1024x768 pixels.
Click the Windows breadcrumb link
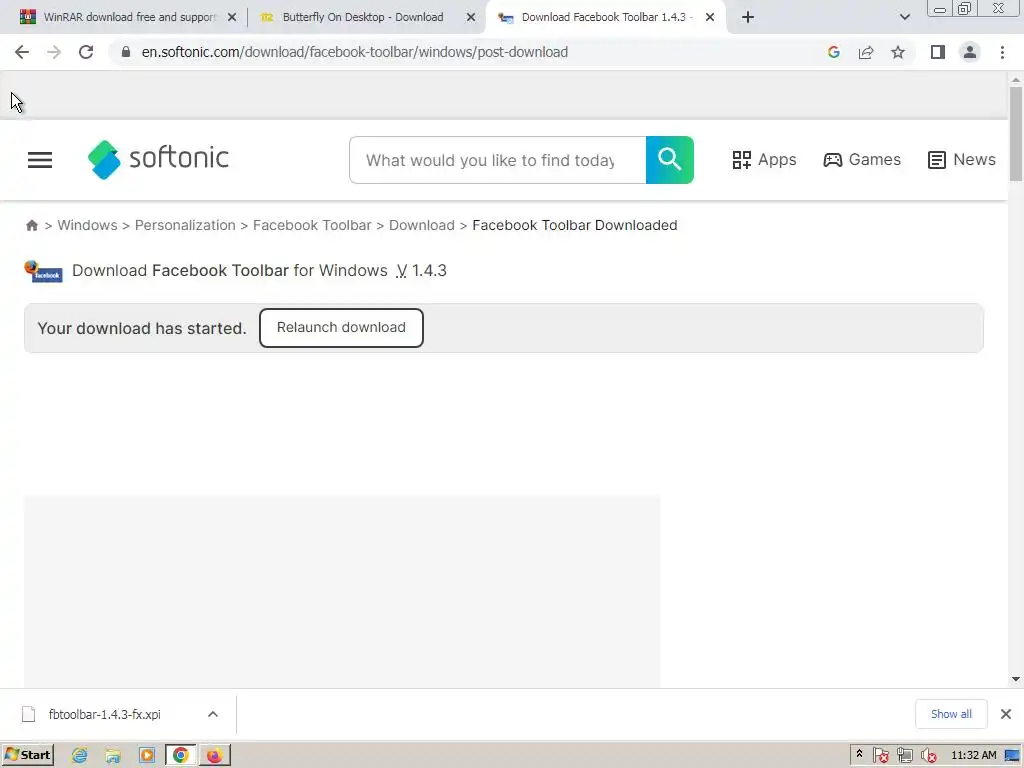[x=88, y=225]
